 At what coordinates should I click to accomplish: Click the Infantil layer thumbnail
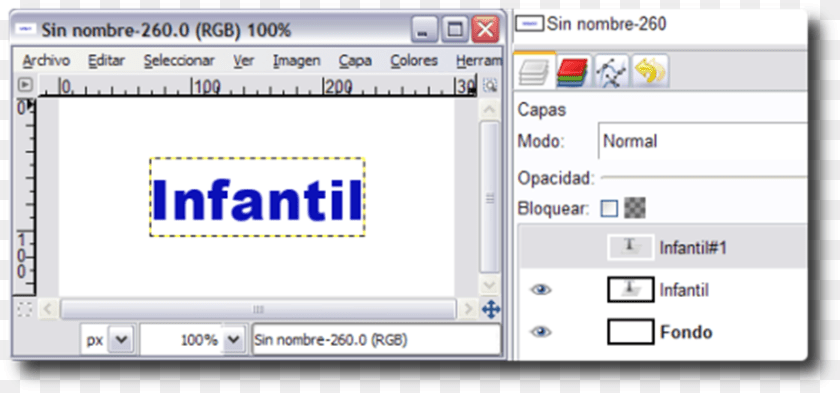[x=631, y=290]
